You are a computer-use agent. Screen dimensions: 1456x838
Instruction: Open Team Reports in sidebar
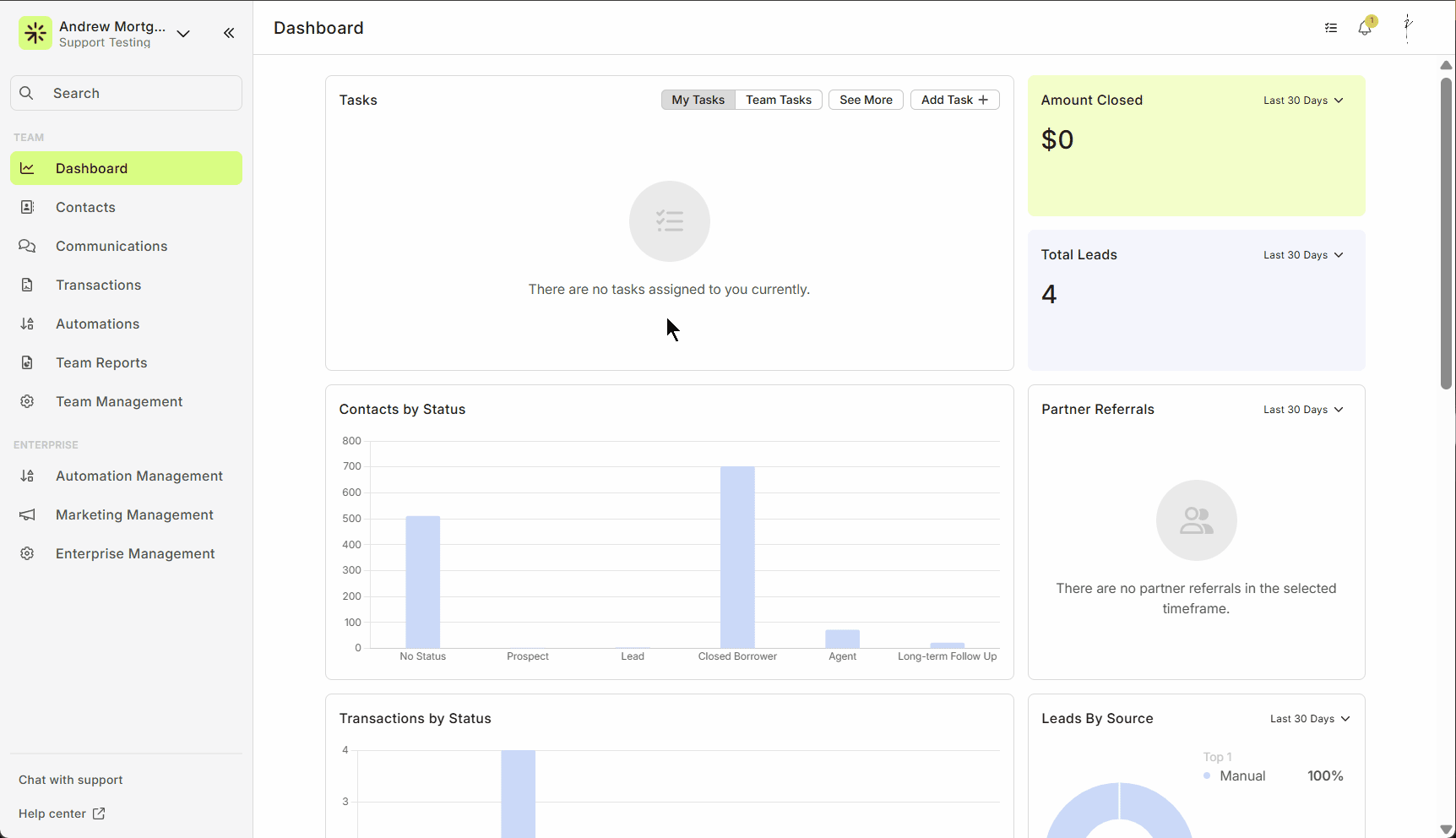[x=101, y=362]
